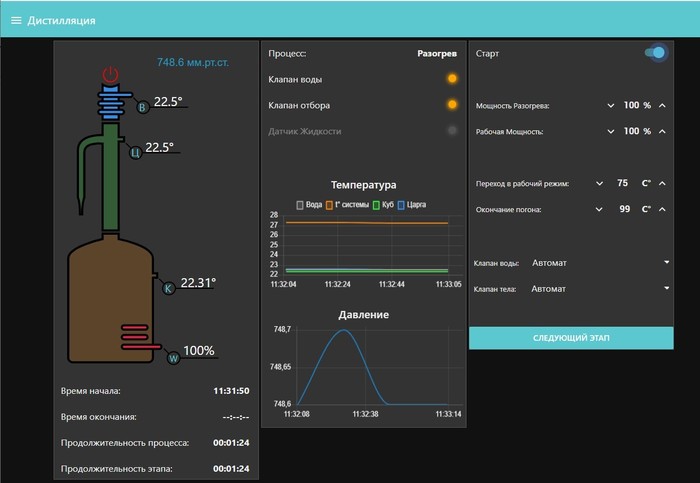The height and width of the screenshot is (483, 700).
Task: Click the 22.31° cube temperature value
Action: 198,283
